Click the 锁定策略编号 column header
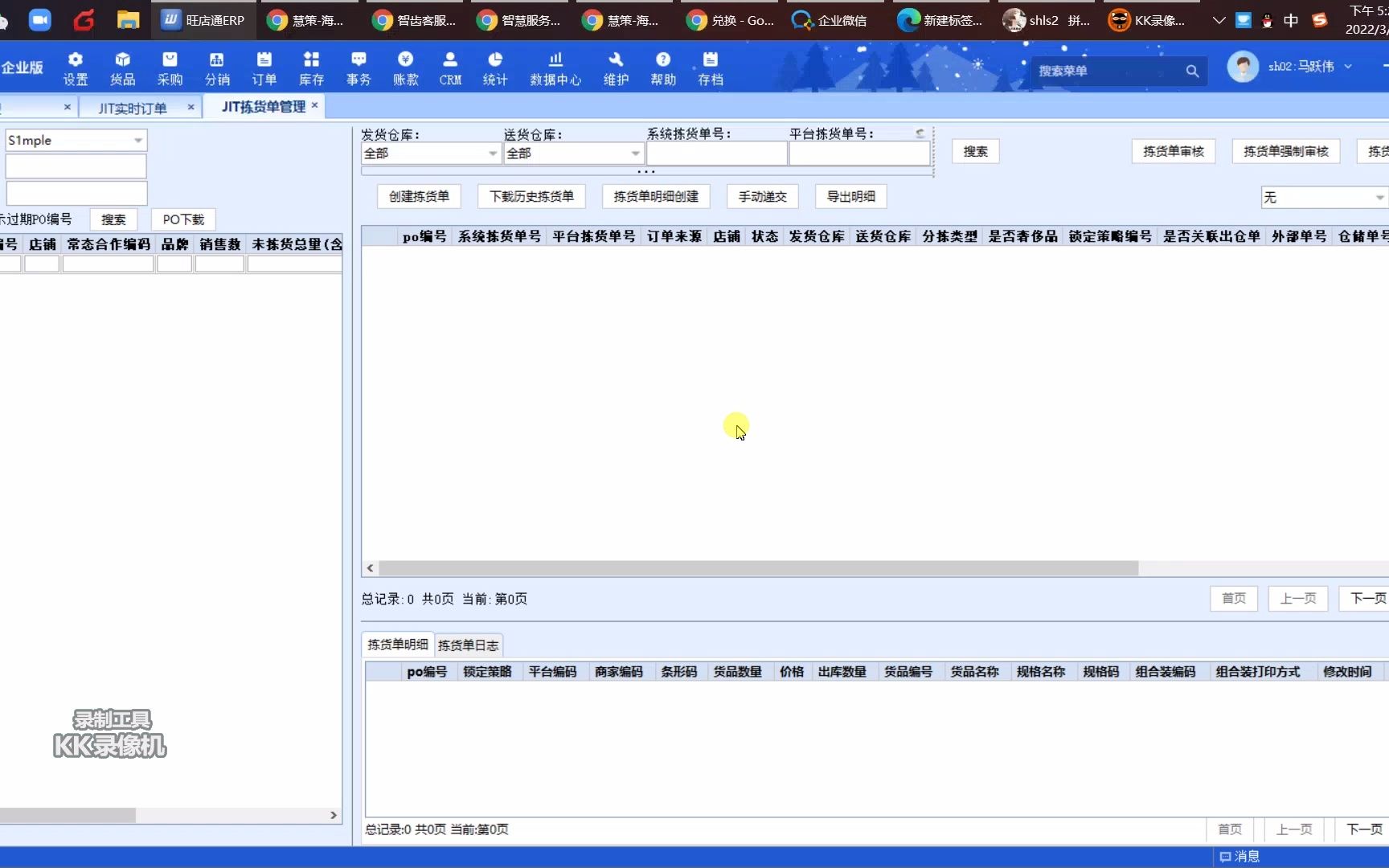 pos(1110,236)
